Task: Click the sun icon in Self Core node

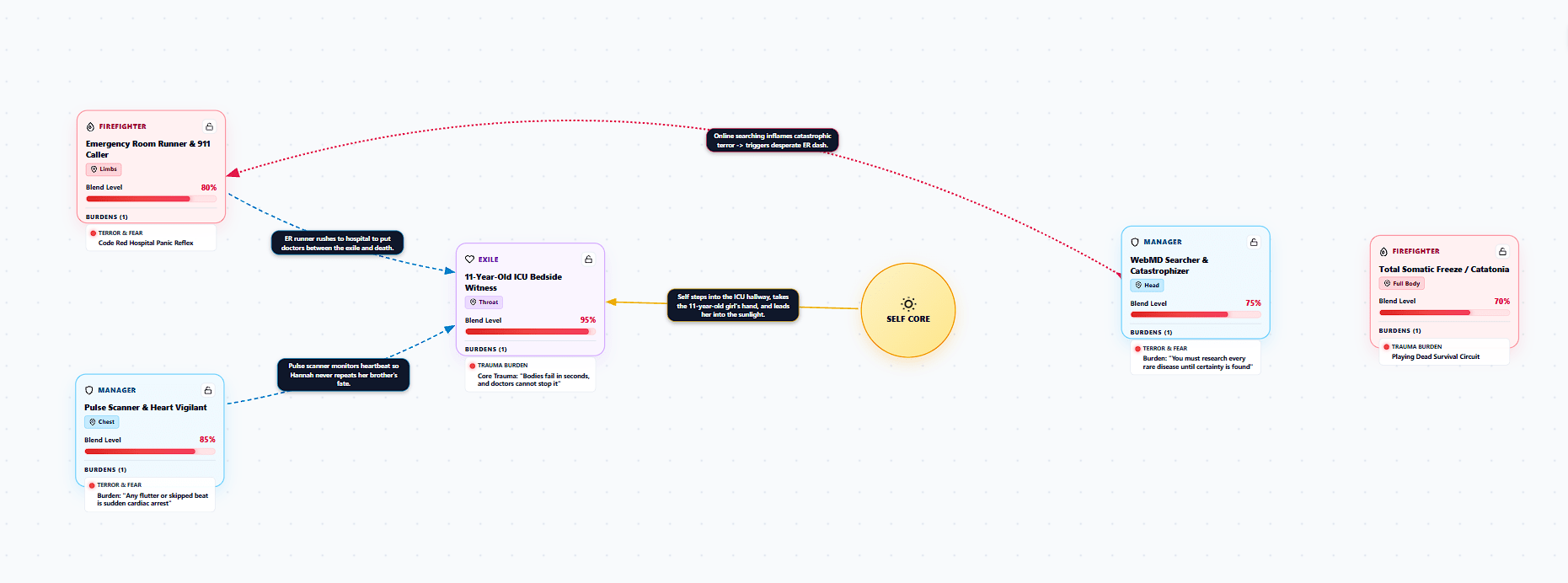Action: 908,304
